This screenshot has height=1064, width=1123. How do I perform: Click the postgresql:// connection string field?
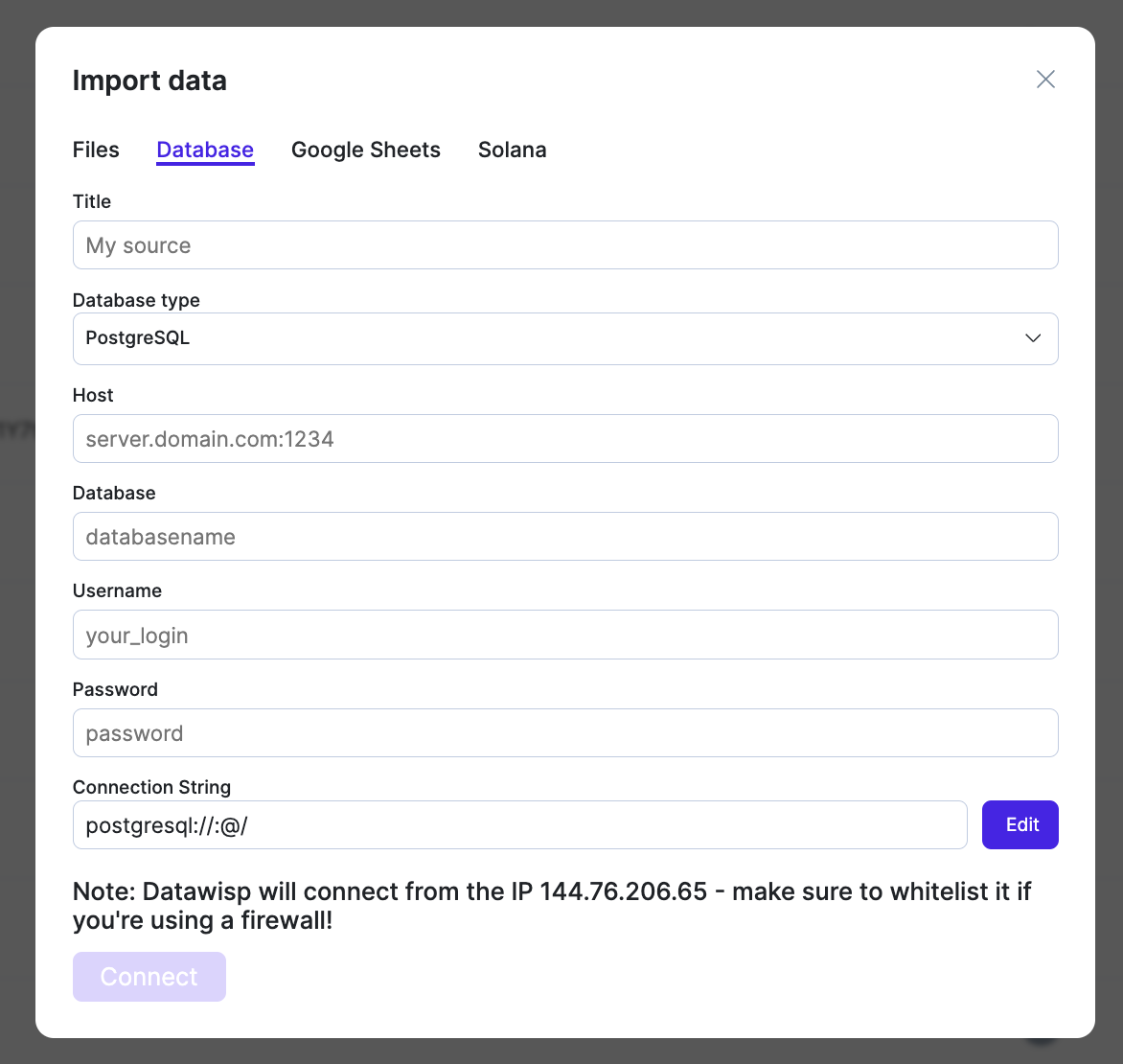pyautogui.click(x=519, y=825)
